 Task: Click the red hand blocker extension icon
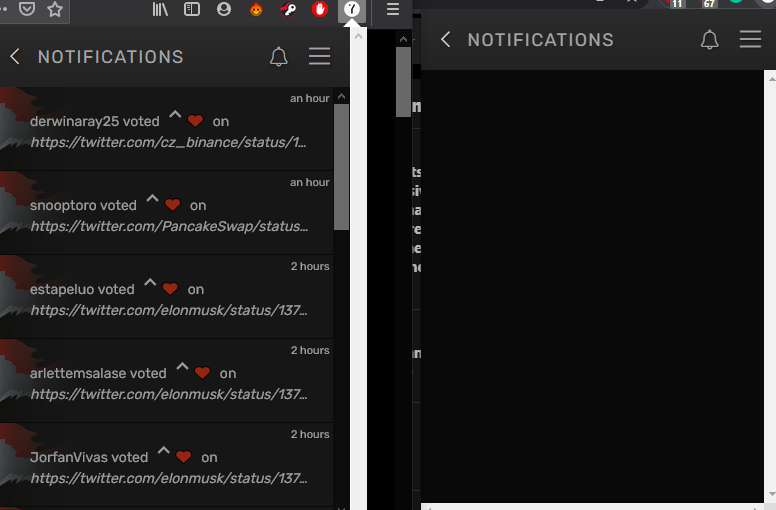coord(320,9)
